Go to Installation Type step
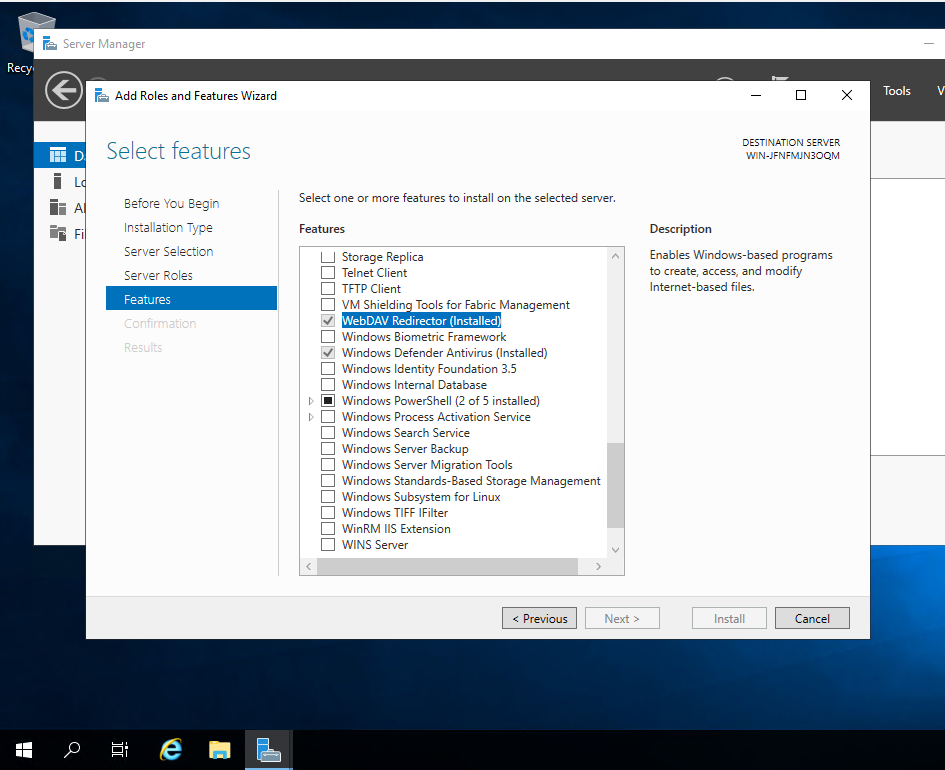 168,228
